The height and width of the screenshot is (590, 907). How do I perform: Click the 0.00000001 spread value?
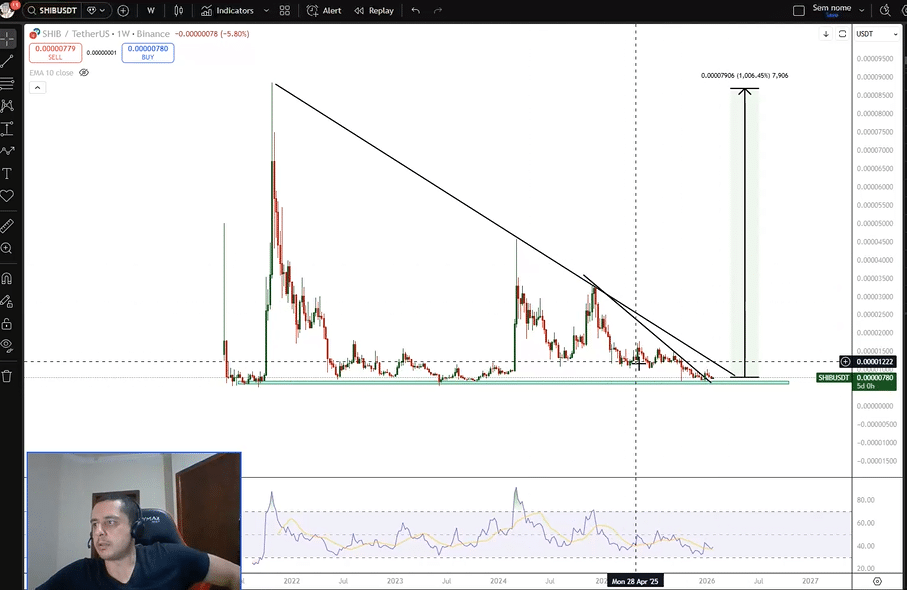tap(102, 53)
